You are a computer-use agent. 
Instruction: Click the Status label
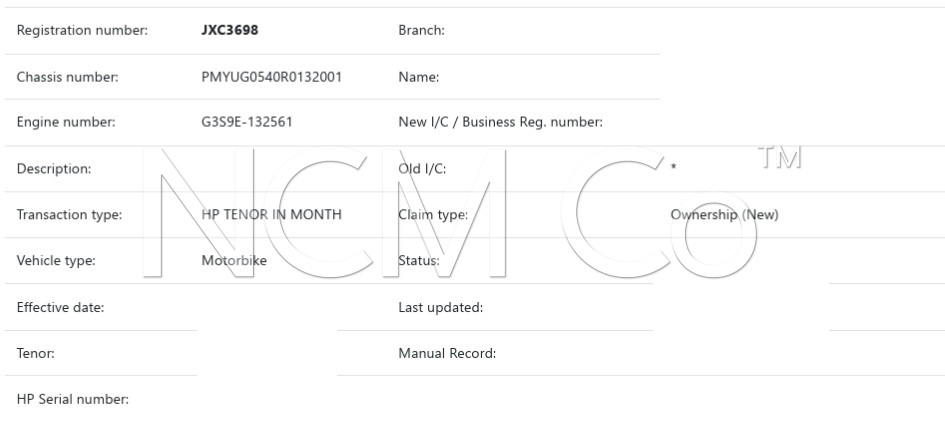pyautogui.click(x=419, y=261)
